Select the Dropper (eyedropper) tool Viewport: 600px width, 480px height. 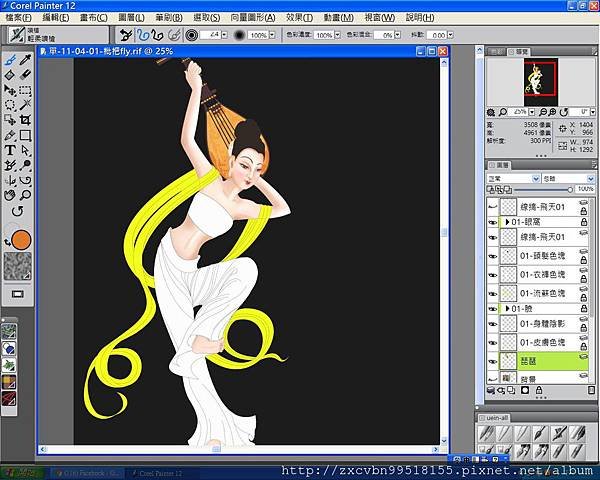click(25, 60)
